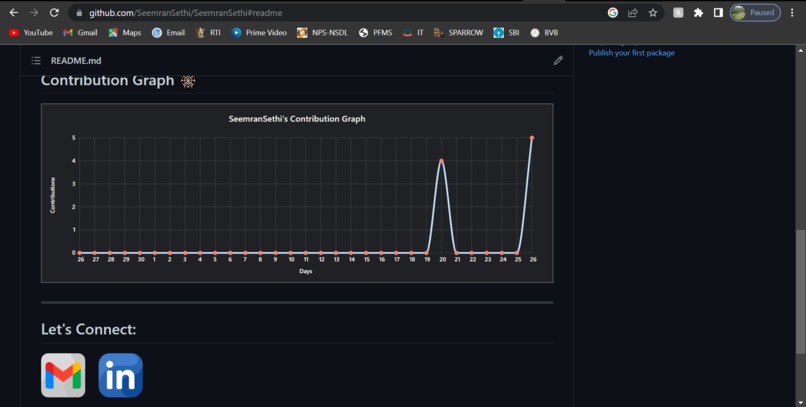Reload the current GitHub page
Image resolution: width=806 pixels, height=407 pixels.
click(x=54, y=13)
